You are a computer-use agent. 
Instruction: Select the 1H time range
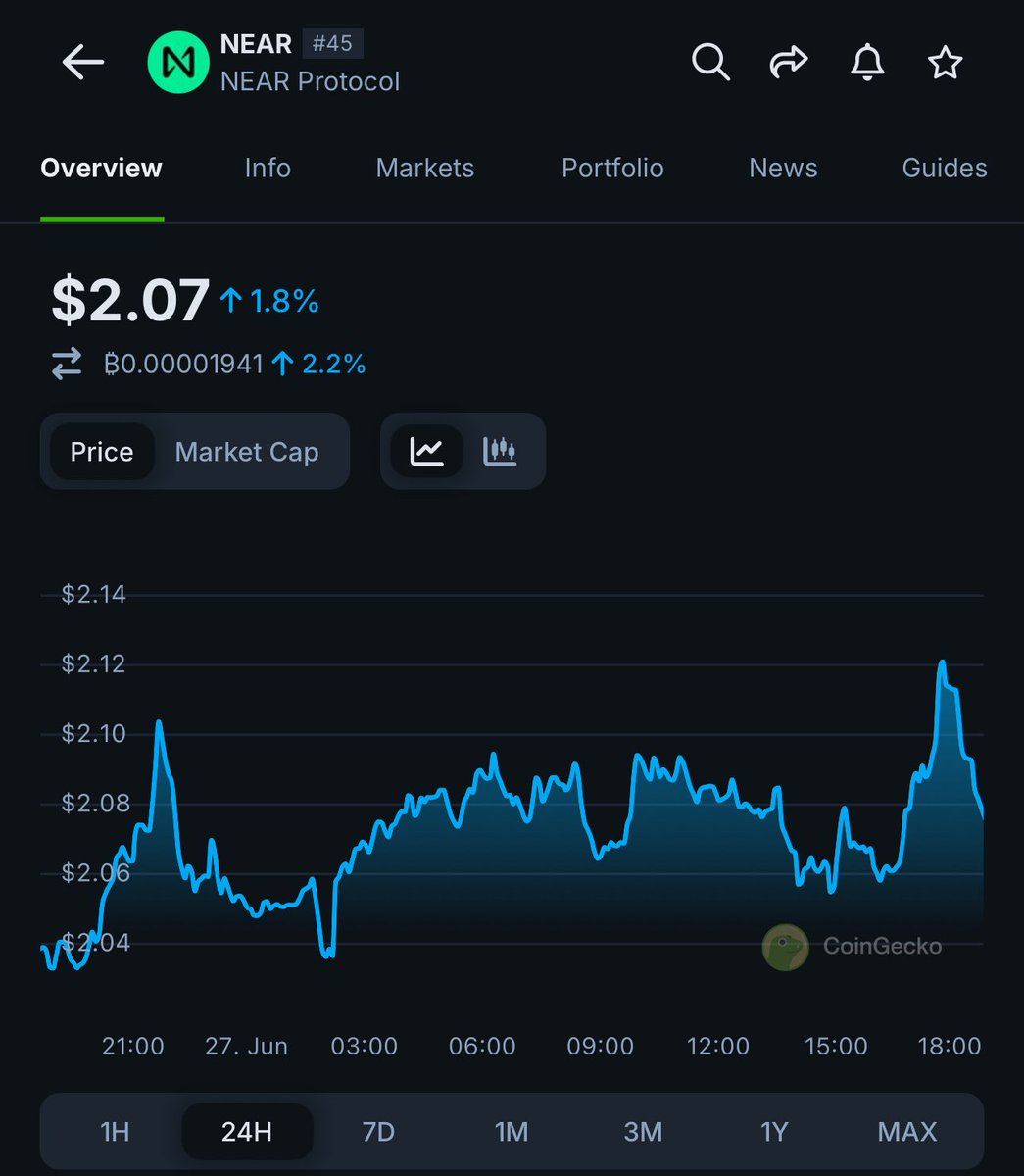[x=115, y=1132]
